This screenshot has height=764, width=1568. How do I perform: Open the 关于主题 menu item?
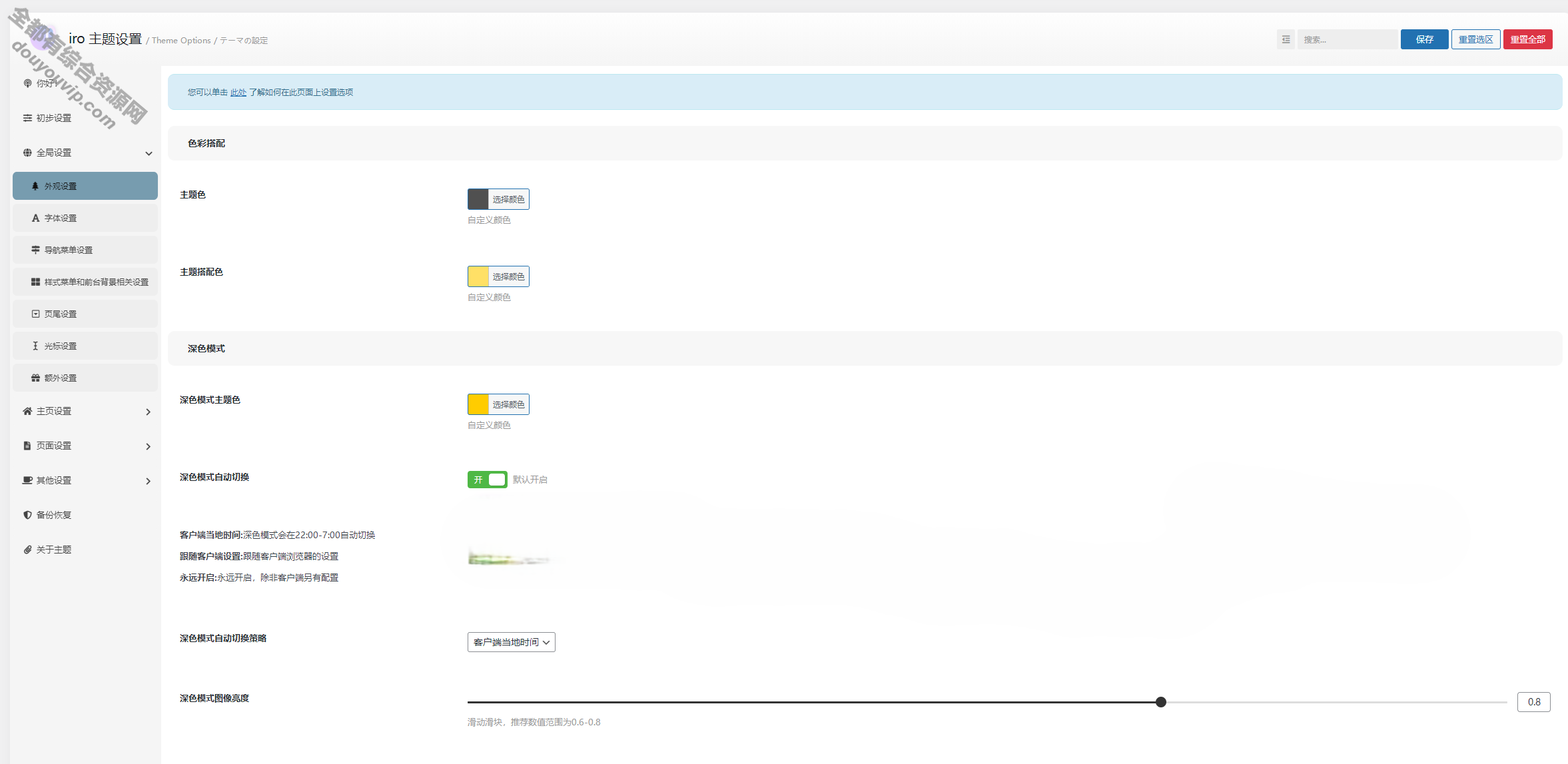(85, 550)
